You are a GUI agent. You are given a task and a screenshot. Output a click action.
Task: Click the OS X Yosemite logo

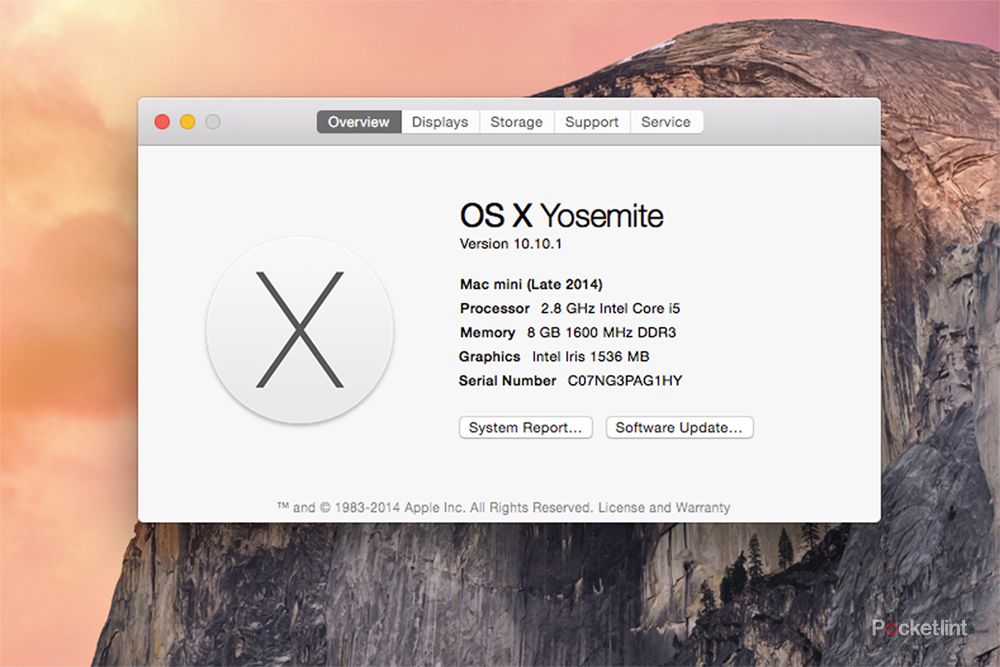300,330
